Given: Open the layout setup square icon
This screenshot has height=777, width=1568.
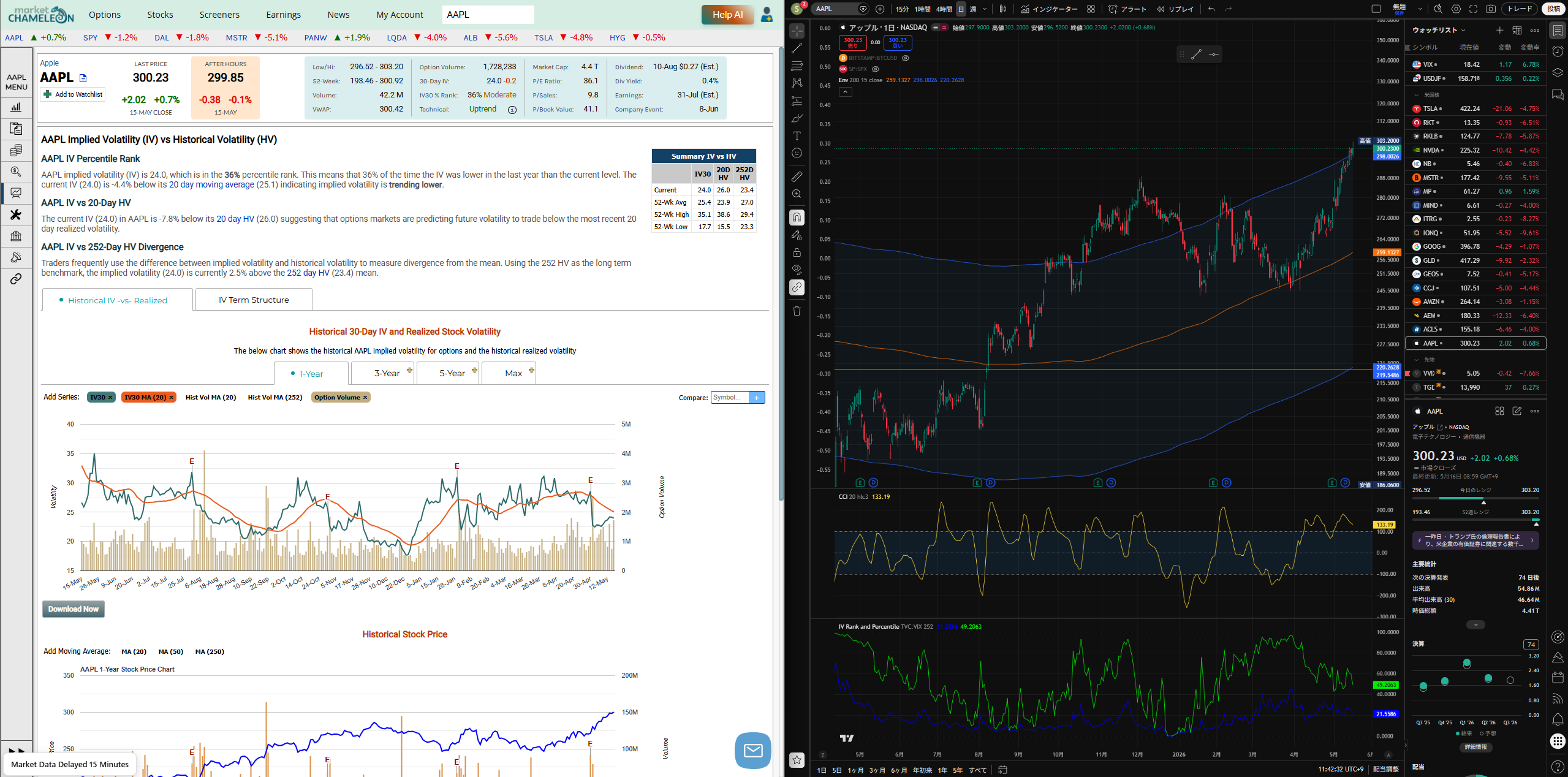Looking at the screenshot, I should (1376, 9).
